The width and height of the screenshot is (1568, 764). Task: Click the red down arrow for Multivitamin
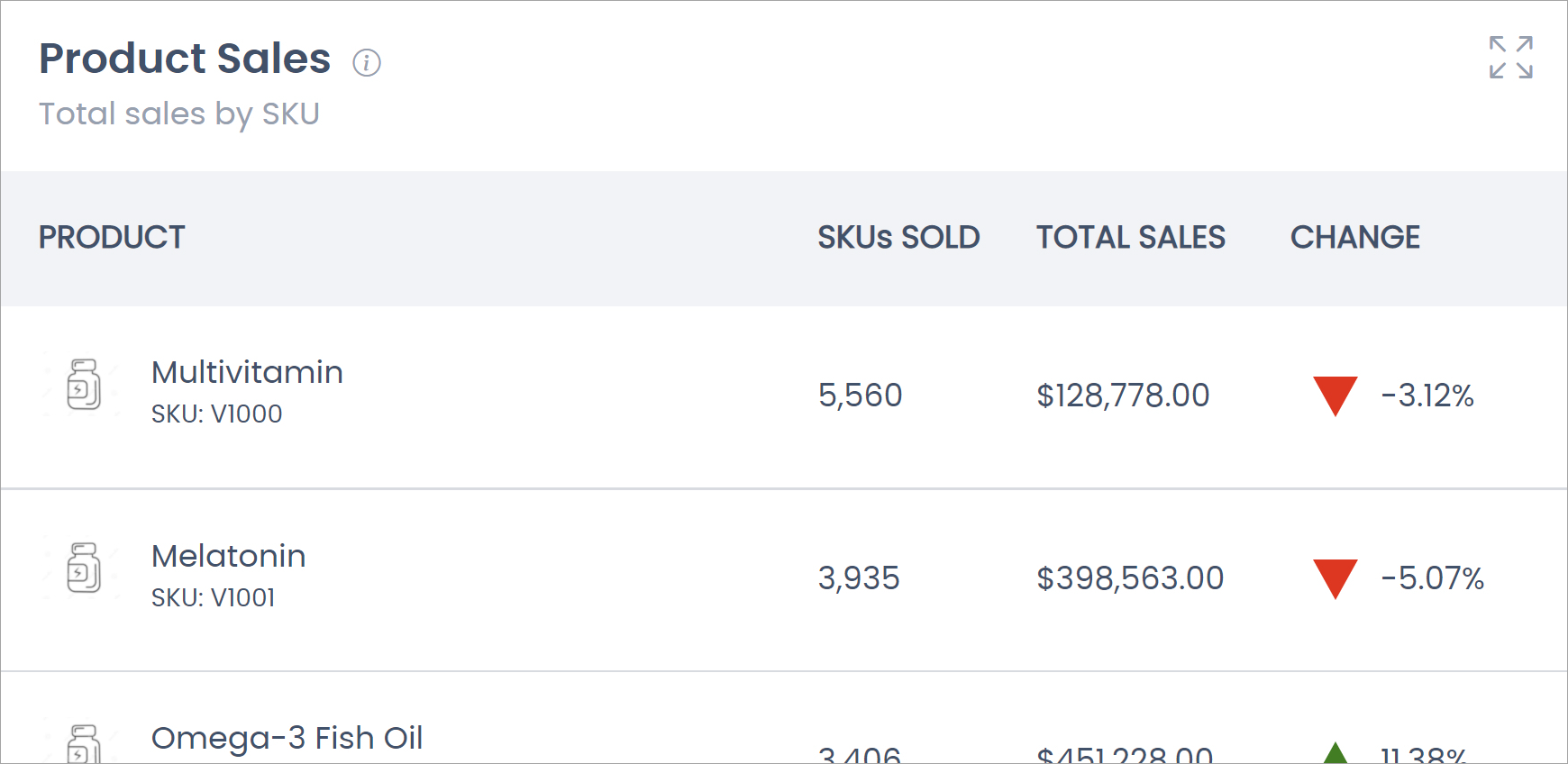(1335, 396)
